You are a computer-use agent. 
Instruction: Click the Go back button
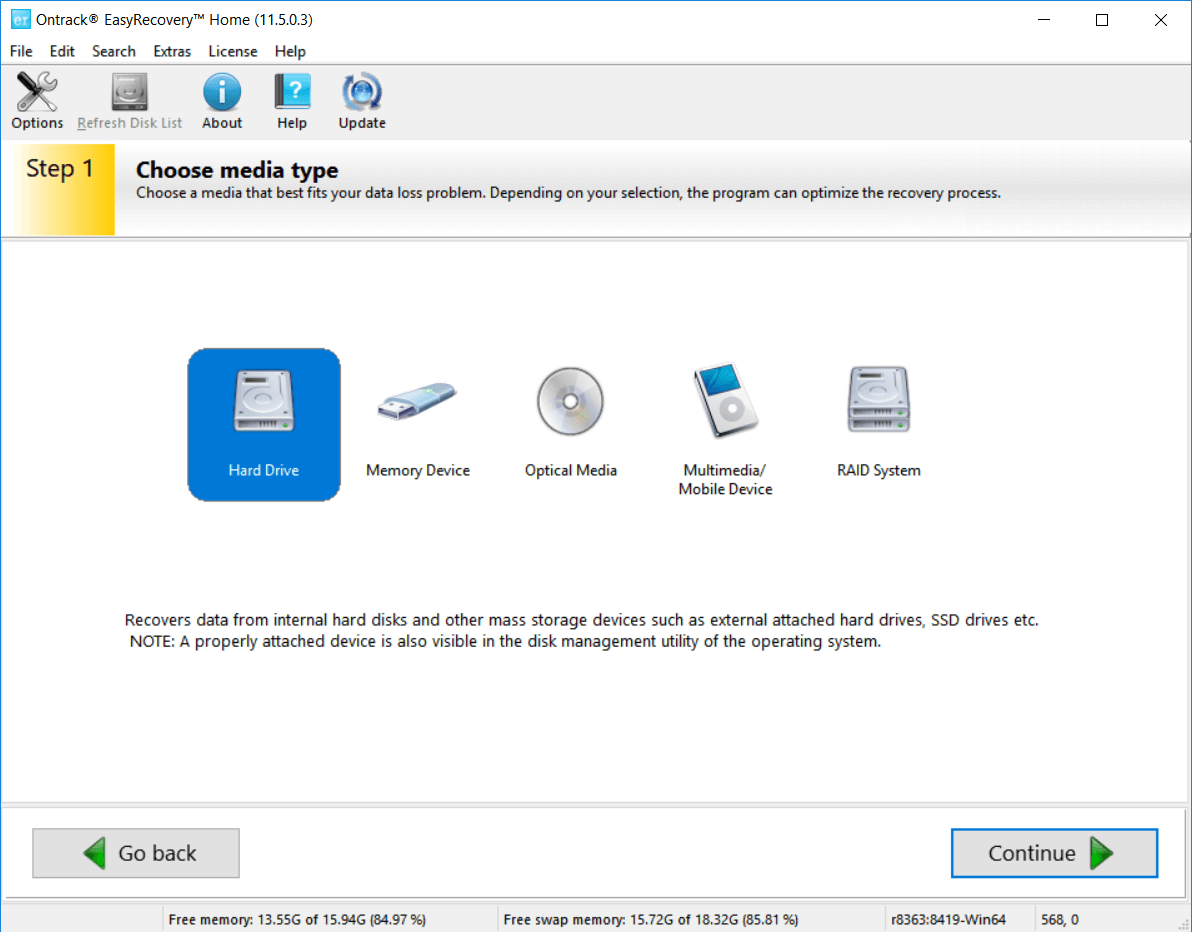click(135, 853)
